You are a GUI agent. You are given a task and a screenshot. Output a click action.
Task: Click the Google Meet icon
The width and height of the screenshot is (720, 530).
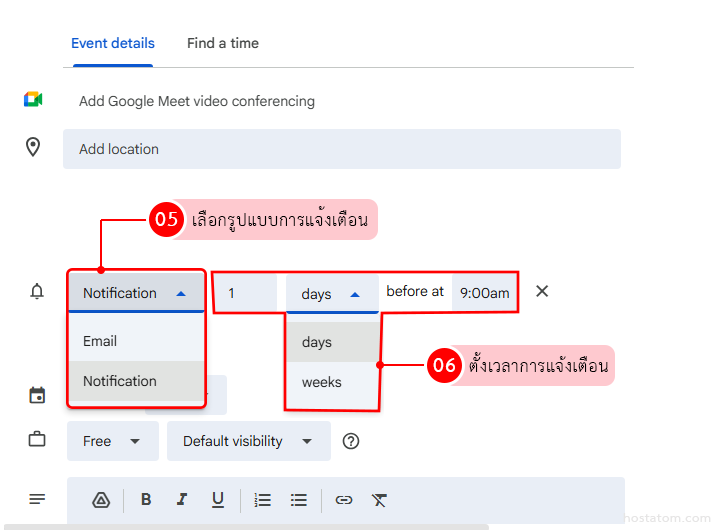pyautogui.click(x=33, y=100)
